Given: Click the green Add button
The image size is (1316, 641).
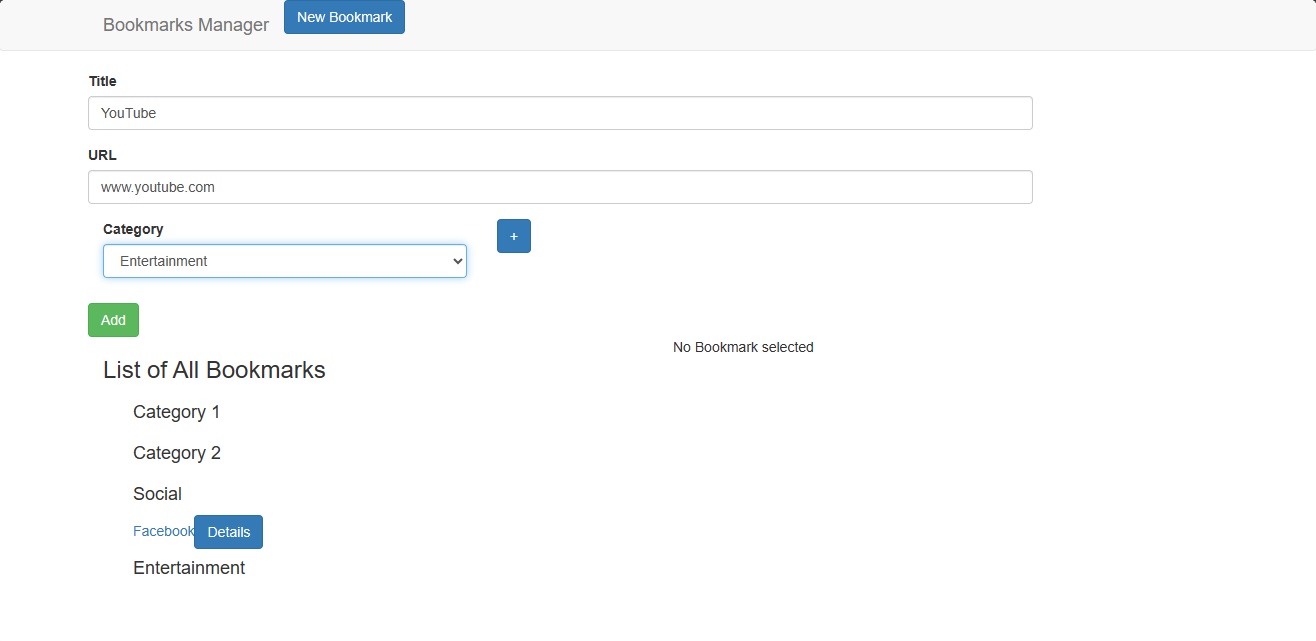Looking at the screenshot, I should point(113,320).
